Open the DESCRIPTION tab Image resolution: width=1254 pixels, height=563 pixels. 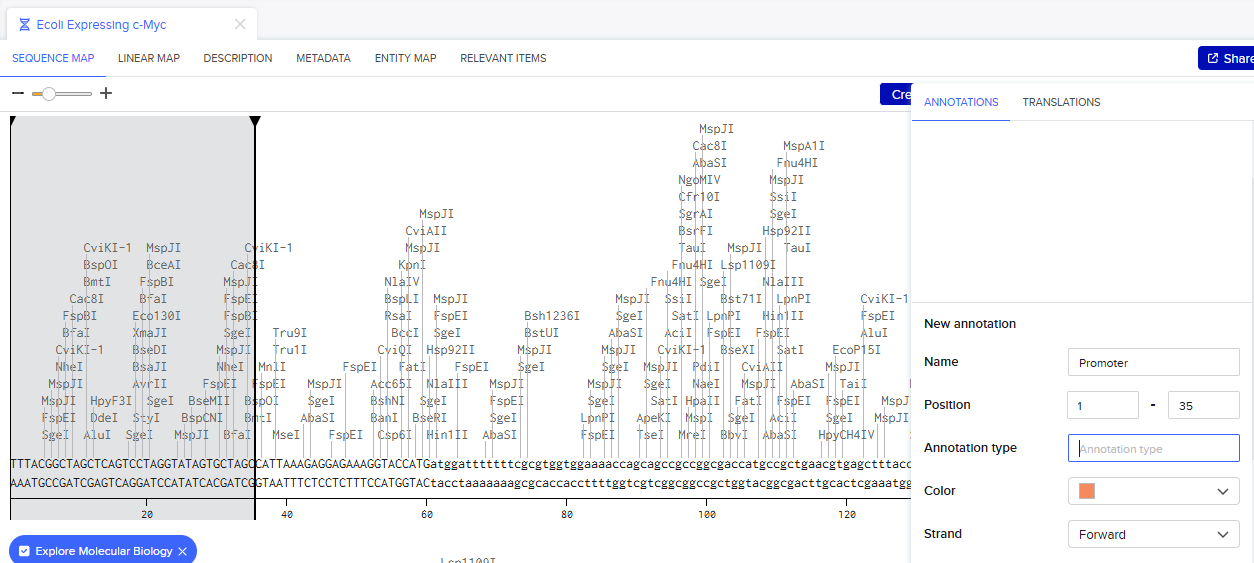(x=238, y=58)
